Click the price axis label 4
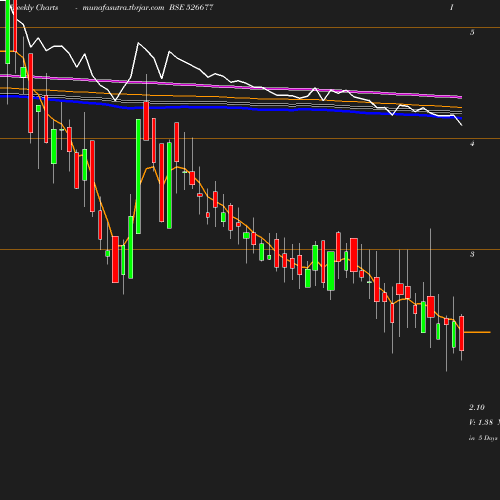 [472, 143]
